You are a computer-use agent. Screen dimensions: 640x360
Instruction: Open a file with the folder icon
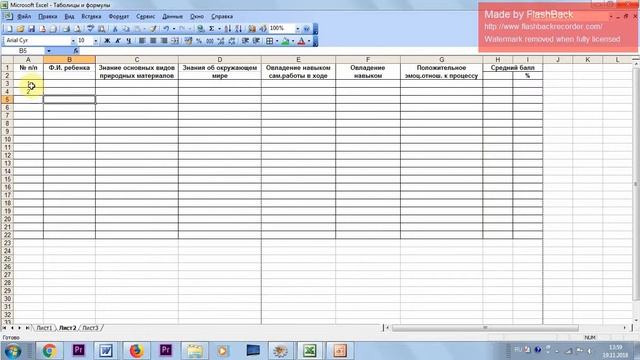tap(20, 29)
